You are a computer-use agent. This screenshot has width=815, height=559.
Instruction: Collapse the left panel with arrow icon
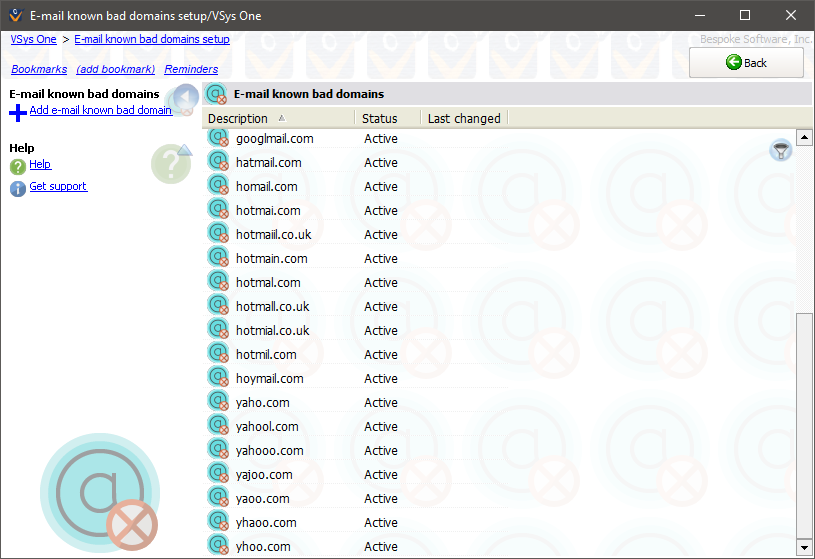[x=185, y=99]
